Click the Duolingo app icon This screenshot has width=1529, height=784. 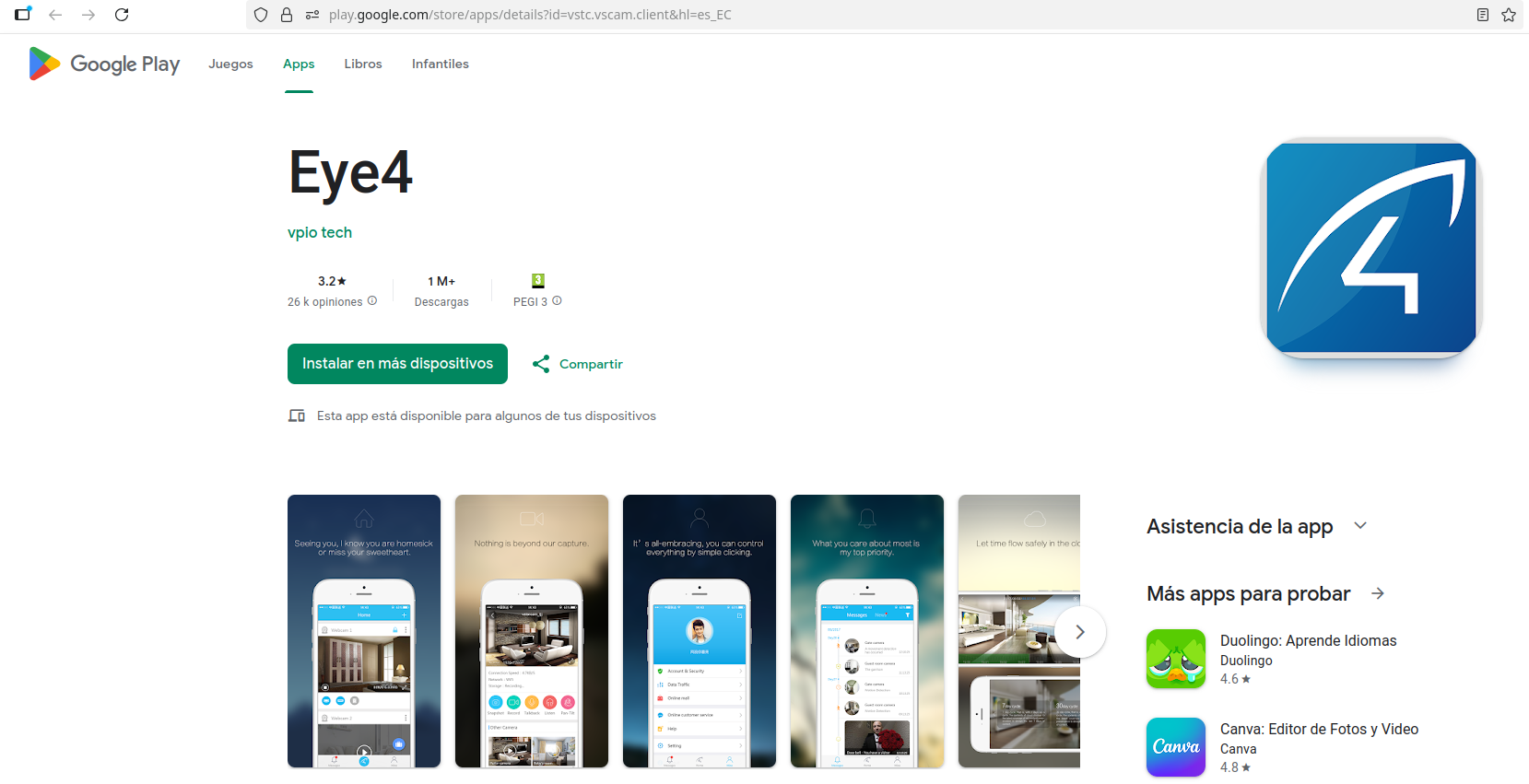click(x=1175, y=659)
